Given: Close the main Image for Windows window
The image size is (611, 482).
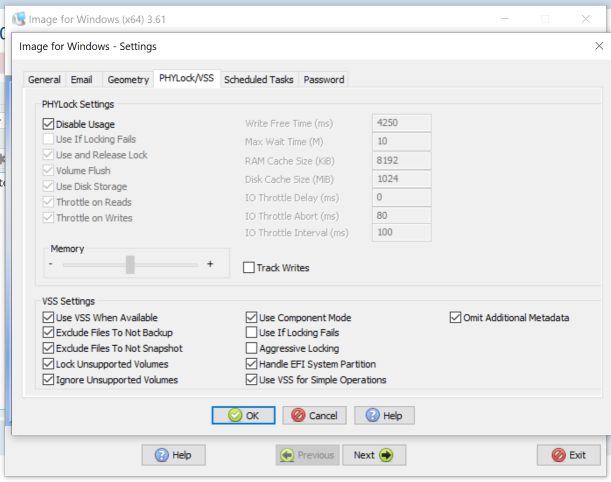Looking at the screenshot, I should (x=586, y=19).
